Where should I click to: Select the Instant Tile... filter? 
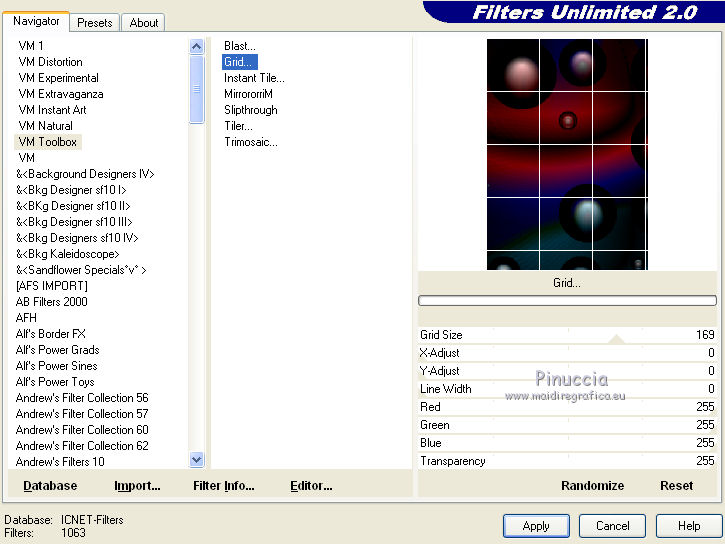254,78
